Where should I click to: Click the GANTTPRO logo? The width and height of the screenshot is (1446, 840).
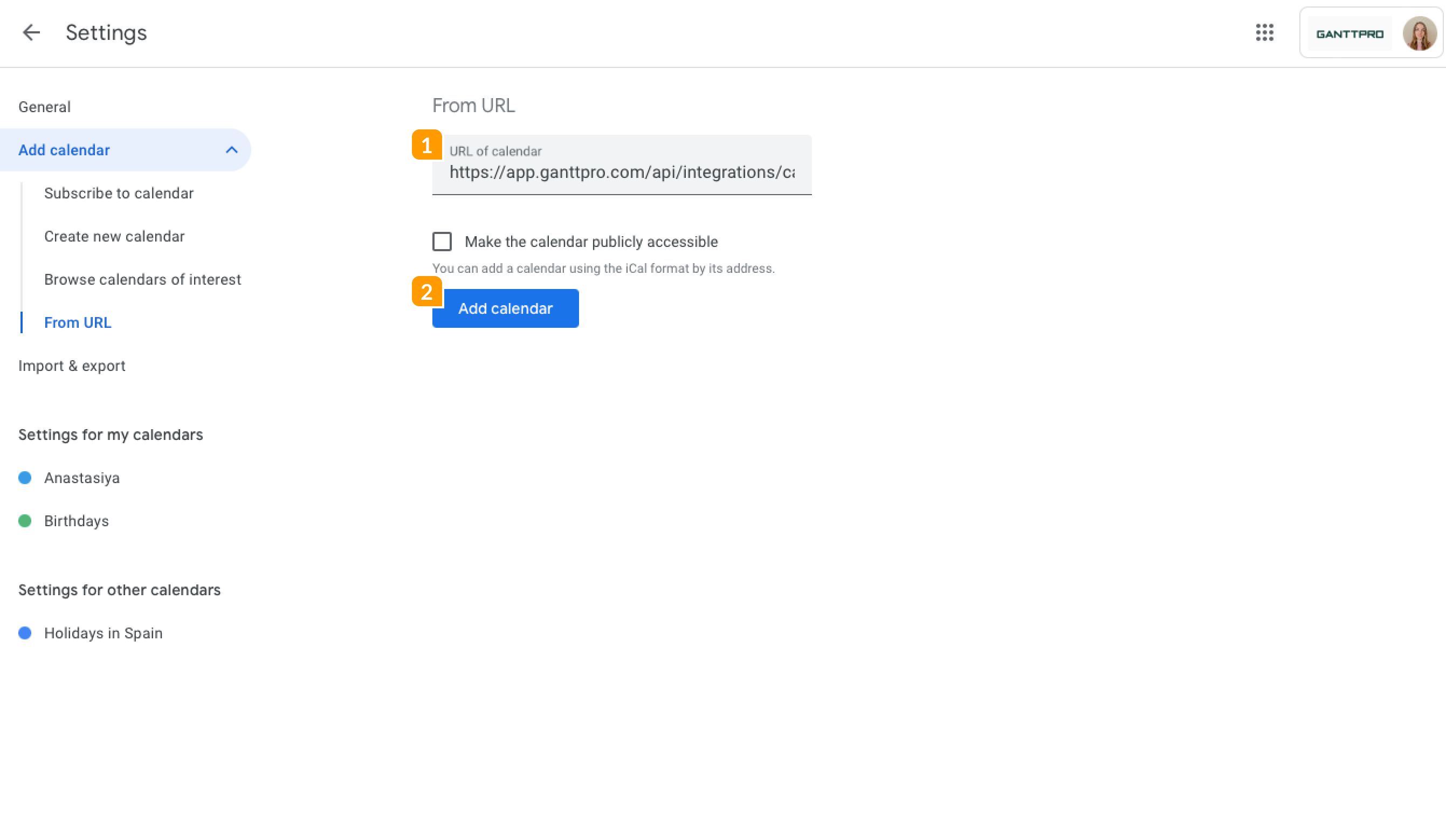(1349, 33)
